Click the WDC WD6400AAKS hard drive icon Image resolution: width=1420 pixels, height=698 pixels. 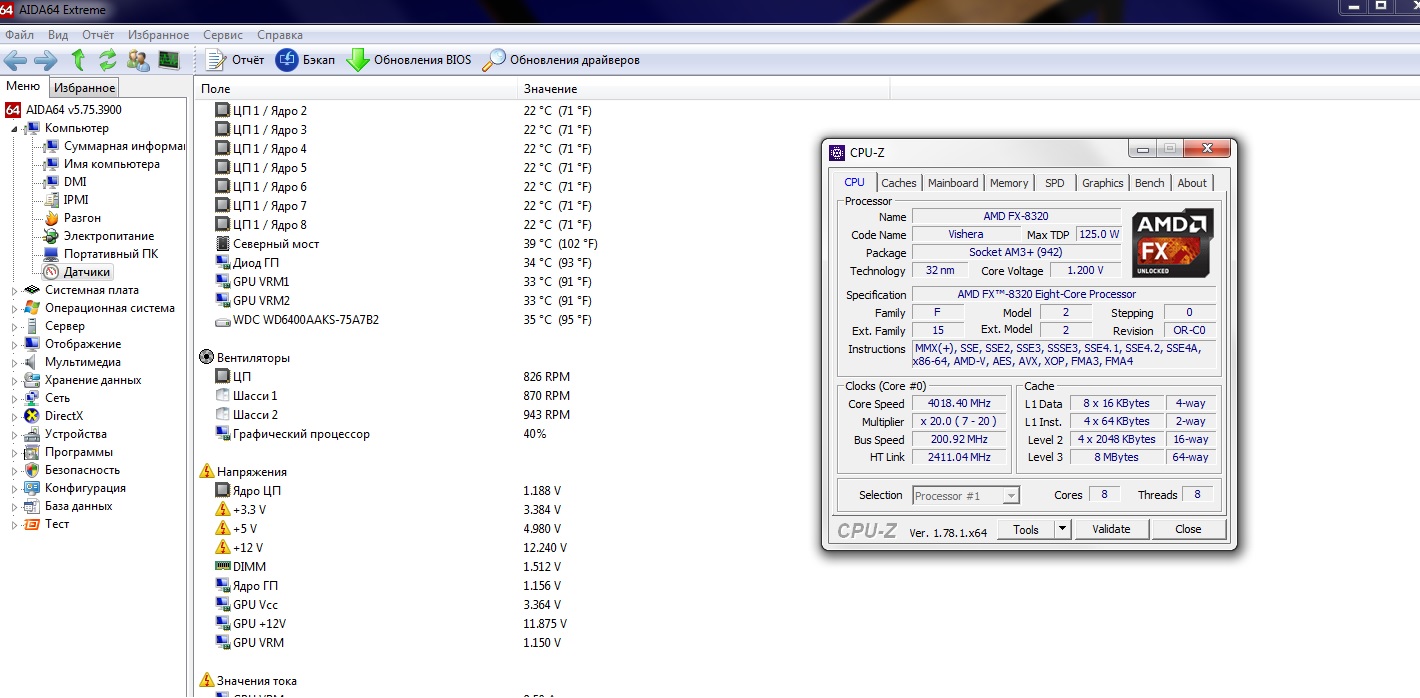point(223,320)
